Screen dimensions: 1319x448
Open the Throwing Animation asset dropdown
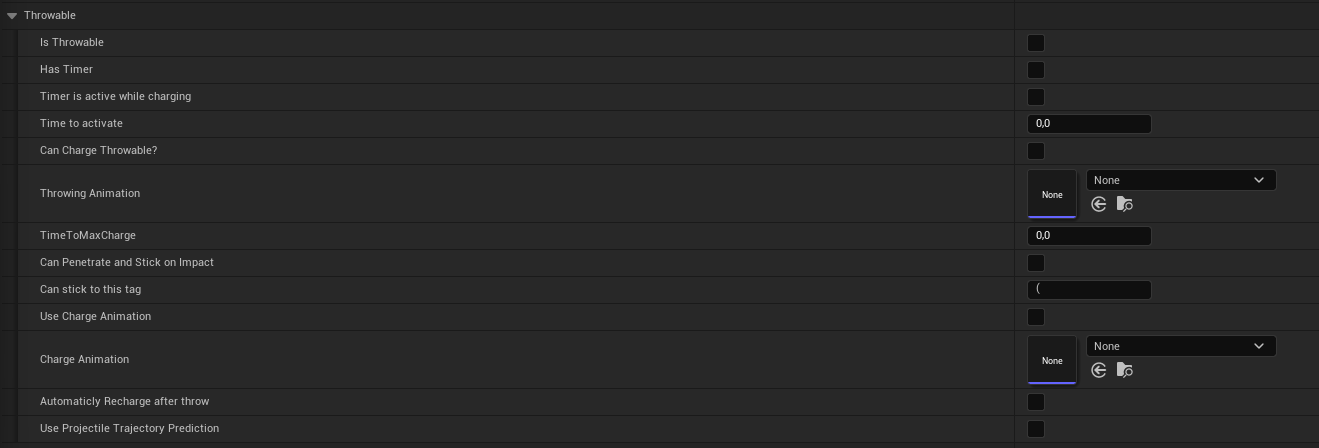tap(1181, 180)
